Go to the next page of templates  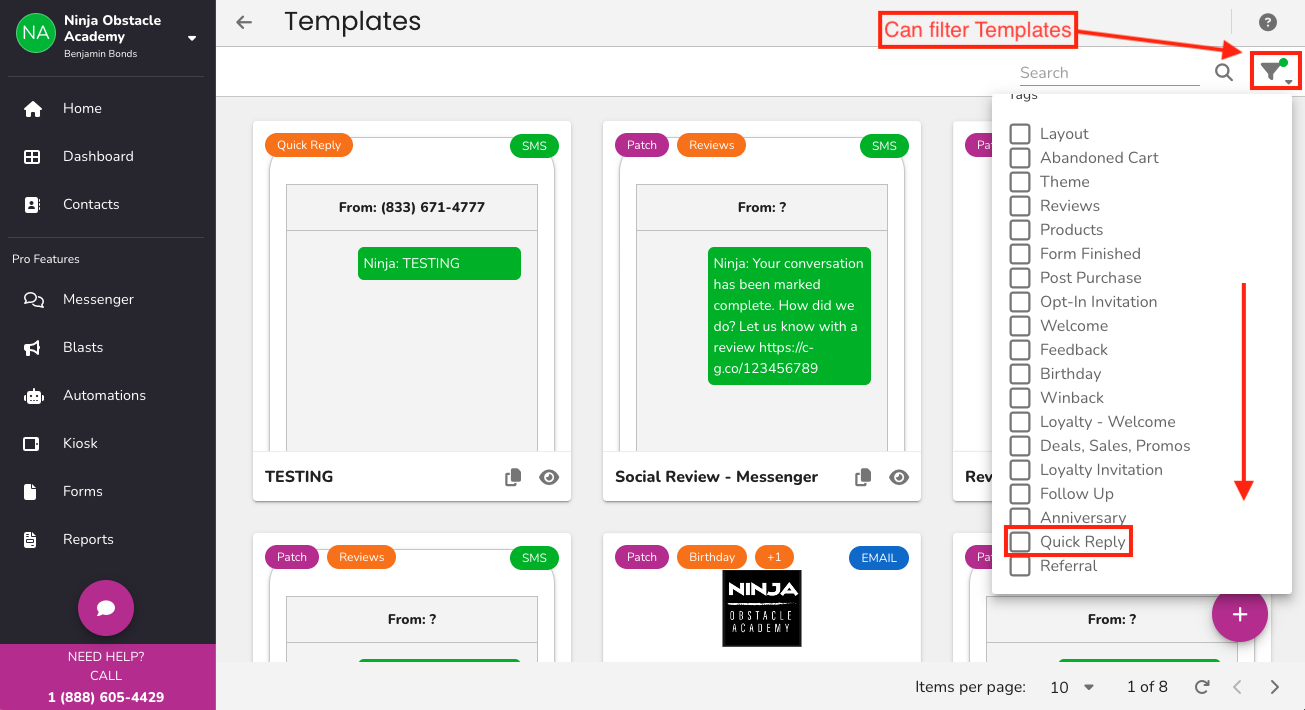click(x=1274, y=687)
